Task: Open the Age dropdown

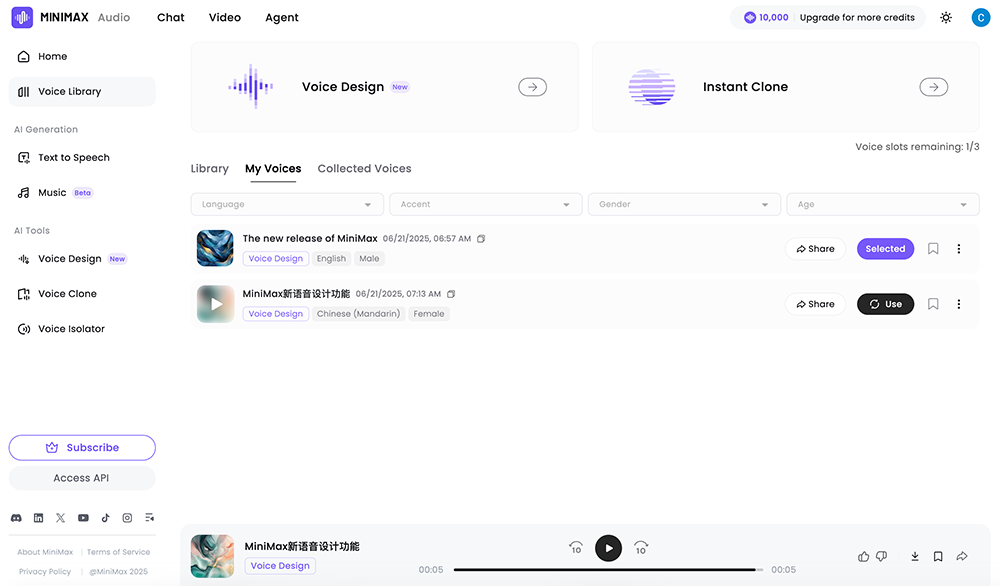Action: [x=882, y=203]
